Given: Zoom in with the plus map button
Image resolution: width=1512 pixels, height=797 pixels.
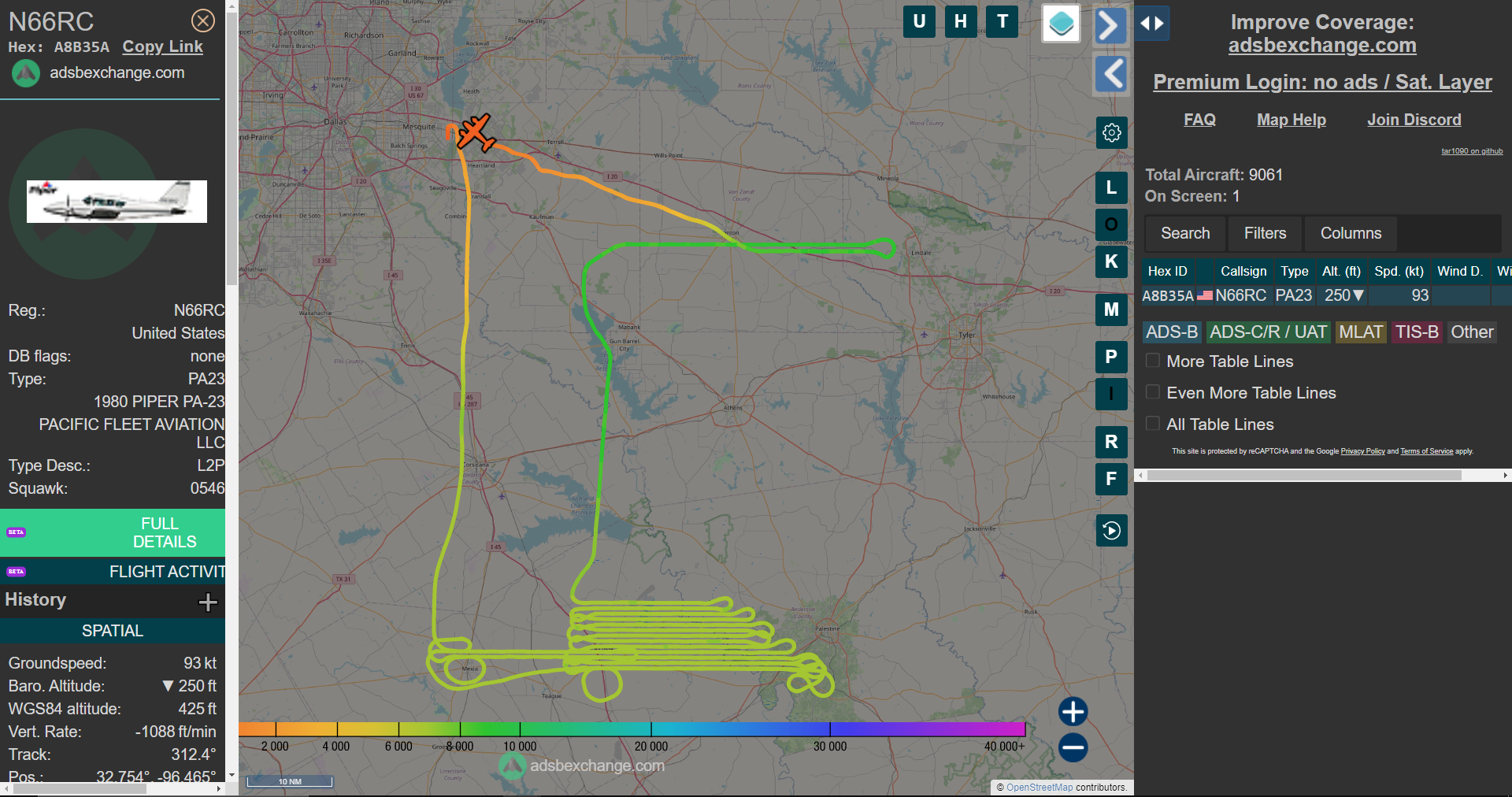Looking at the screenshot, I should pyautogui.click(x=1073, y=711).
